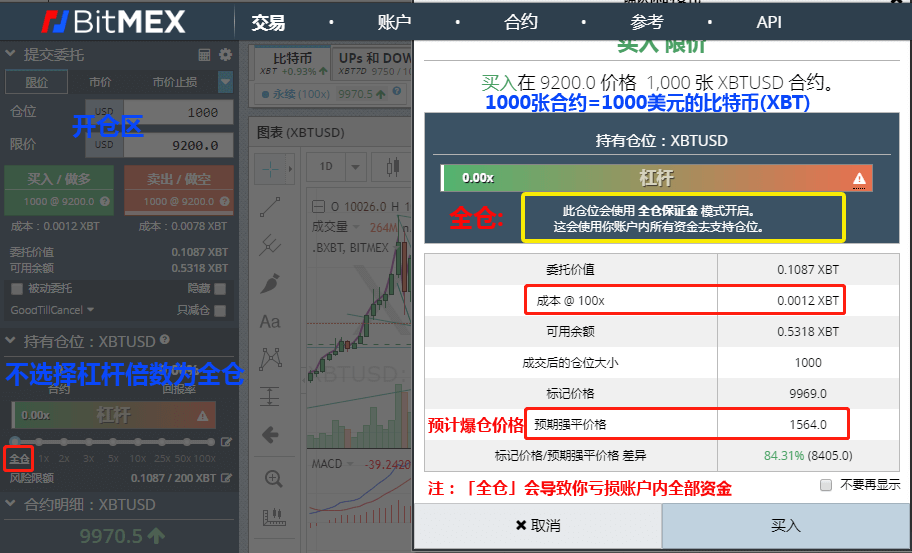Screen dimensions: 912x553
Task: Expand the order type dropdown arrow
Action: click(226, 82)
